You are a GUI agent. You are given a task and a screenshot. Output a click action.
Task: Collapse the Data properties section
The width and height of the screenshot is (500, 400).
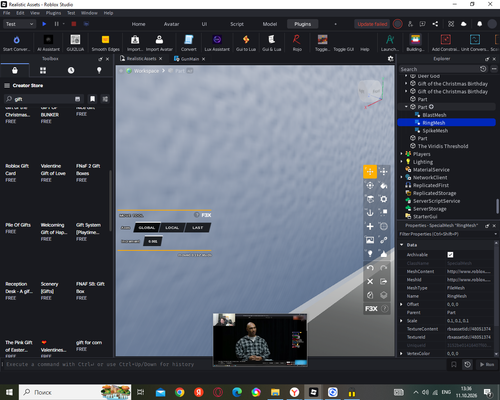click(402, 245)
